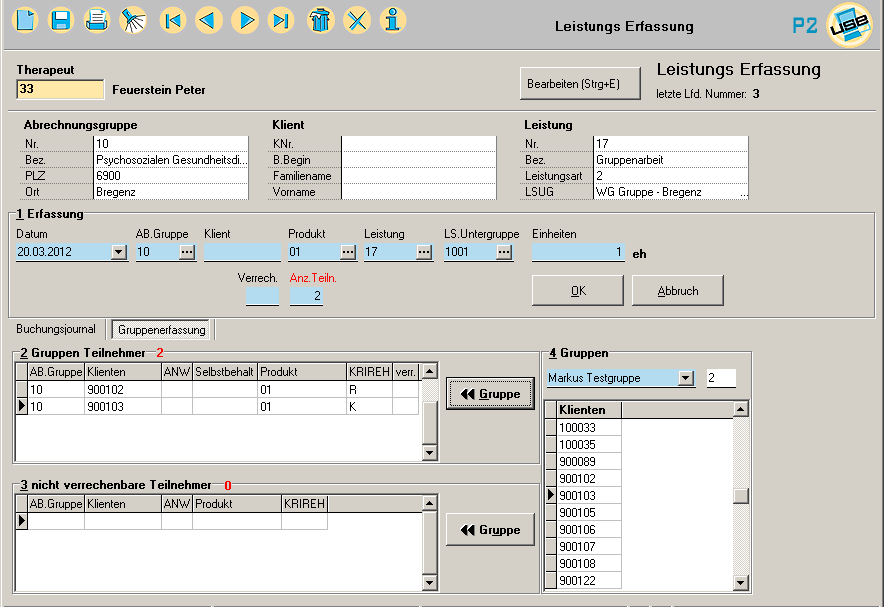This screenshot has height=607, width=884.
Task: Click the new document icon
Action: (x=26, y=19)
